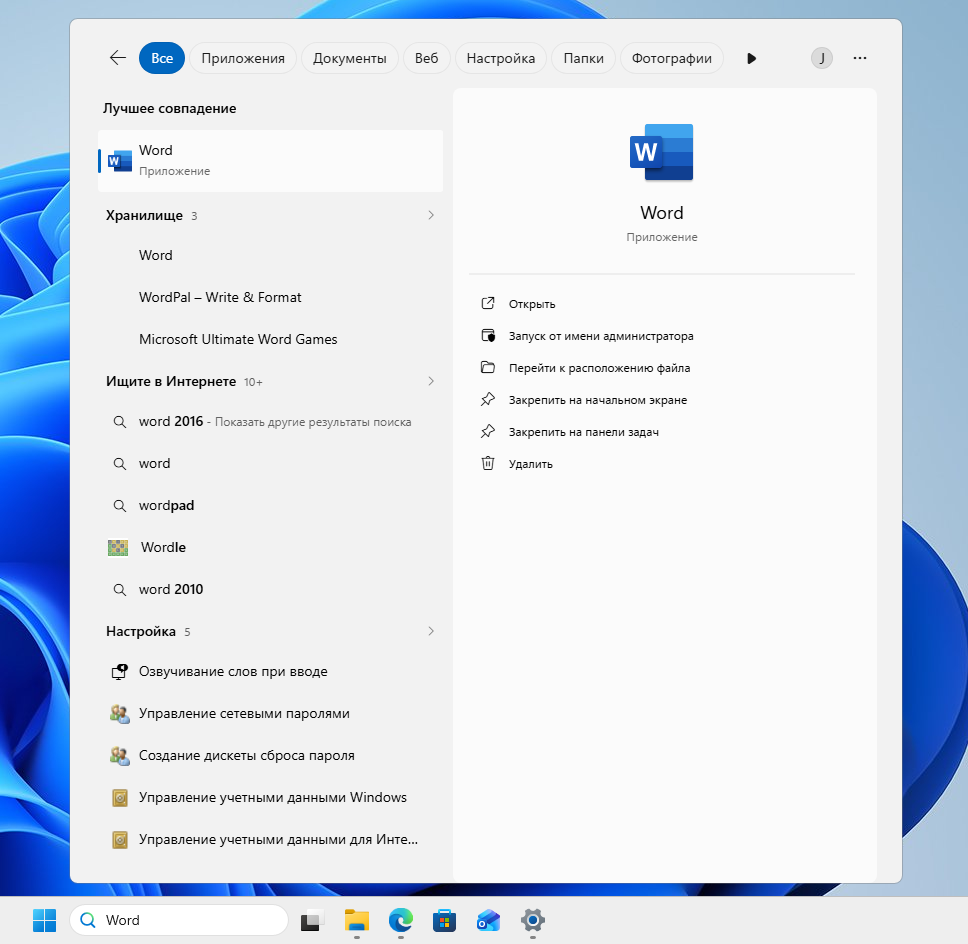
Task: Click safe icon for Управление учетными данными Windows
Action: click(120, 798)
